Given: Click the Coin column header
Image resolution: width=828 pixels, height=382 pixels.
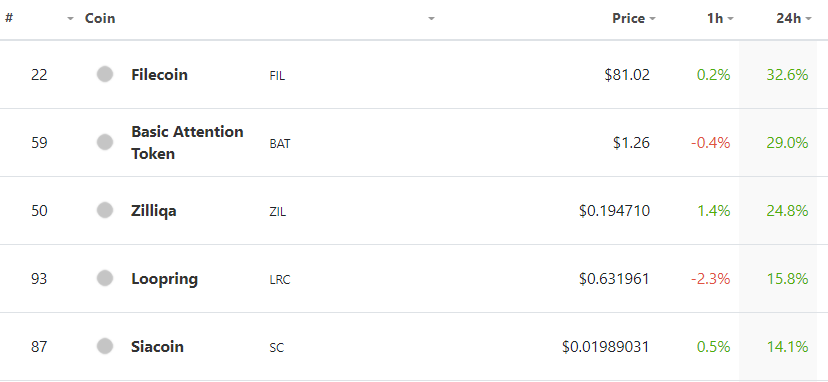Looking at the screenshot, I should click(x=100, y=18).
